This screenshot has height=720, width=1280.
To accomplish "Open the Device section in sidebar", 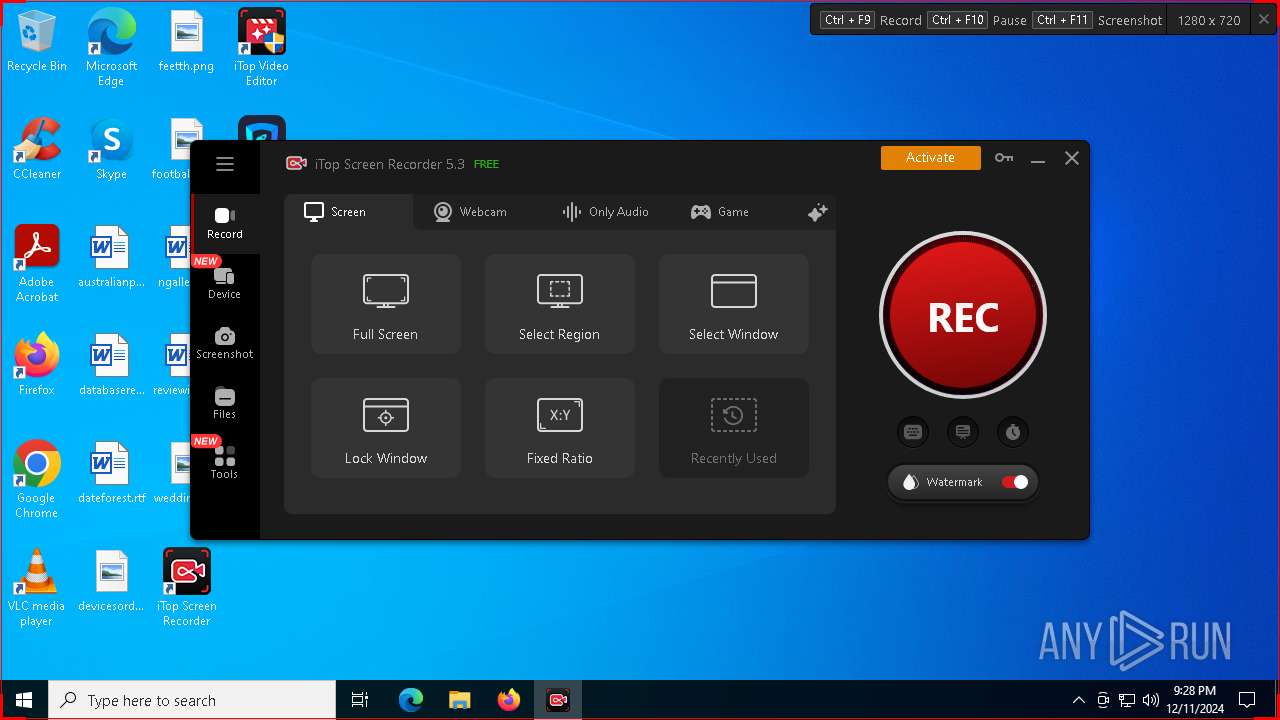I will (225, 284).
